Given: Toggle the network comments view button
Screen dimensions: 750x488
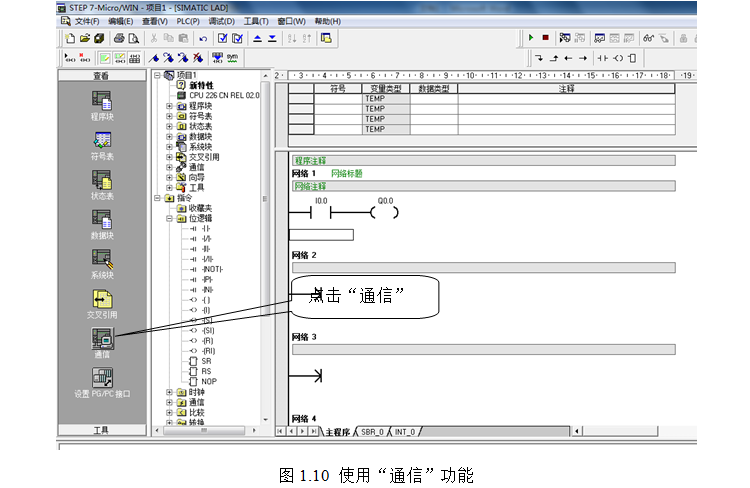Looking at the screenshot, I should pyautogui.click(x=120, y=58).
